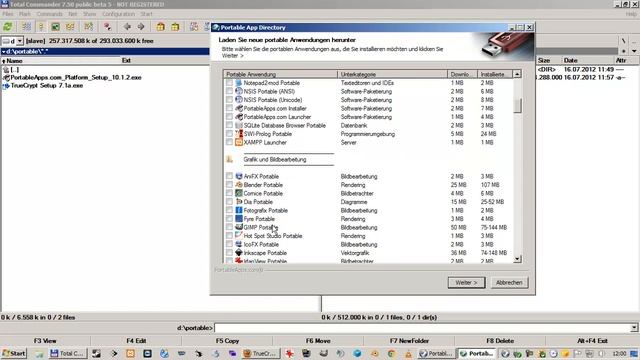Open the TrueCr... taskbar button

point(260,353)
